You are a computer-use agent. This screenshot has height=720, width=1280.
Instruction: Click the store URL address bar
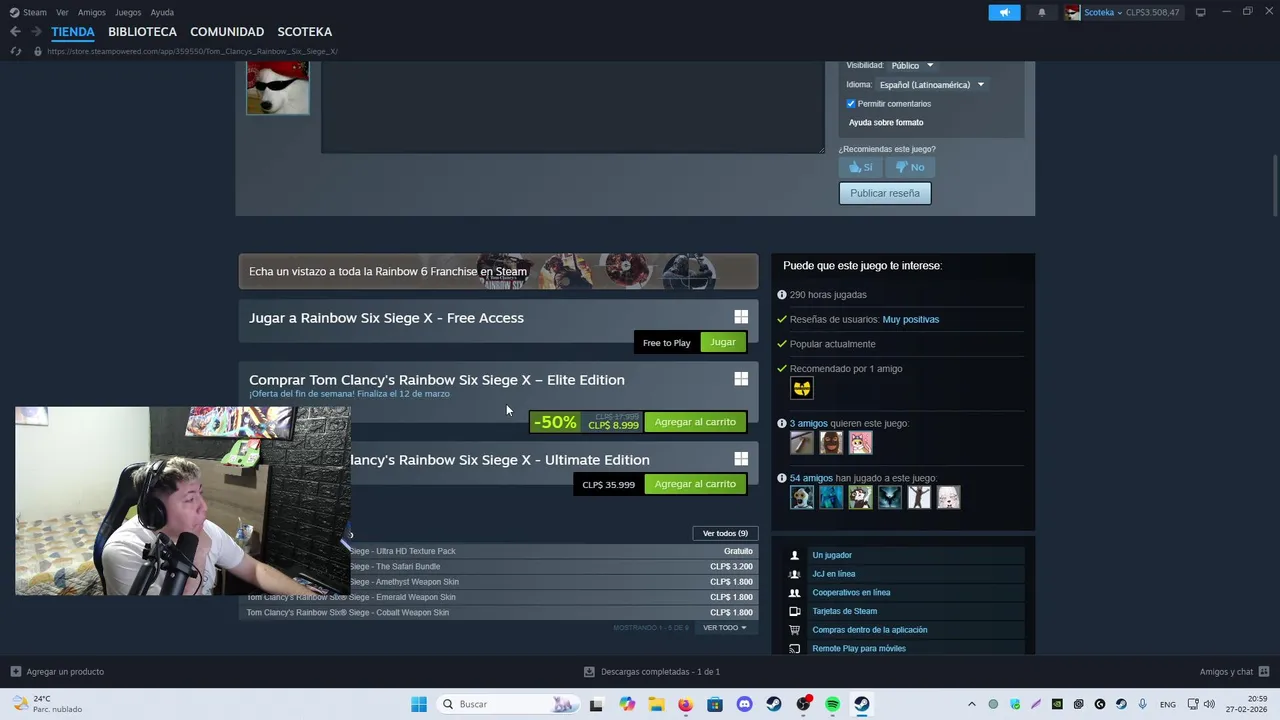192,51
